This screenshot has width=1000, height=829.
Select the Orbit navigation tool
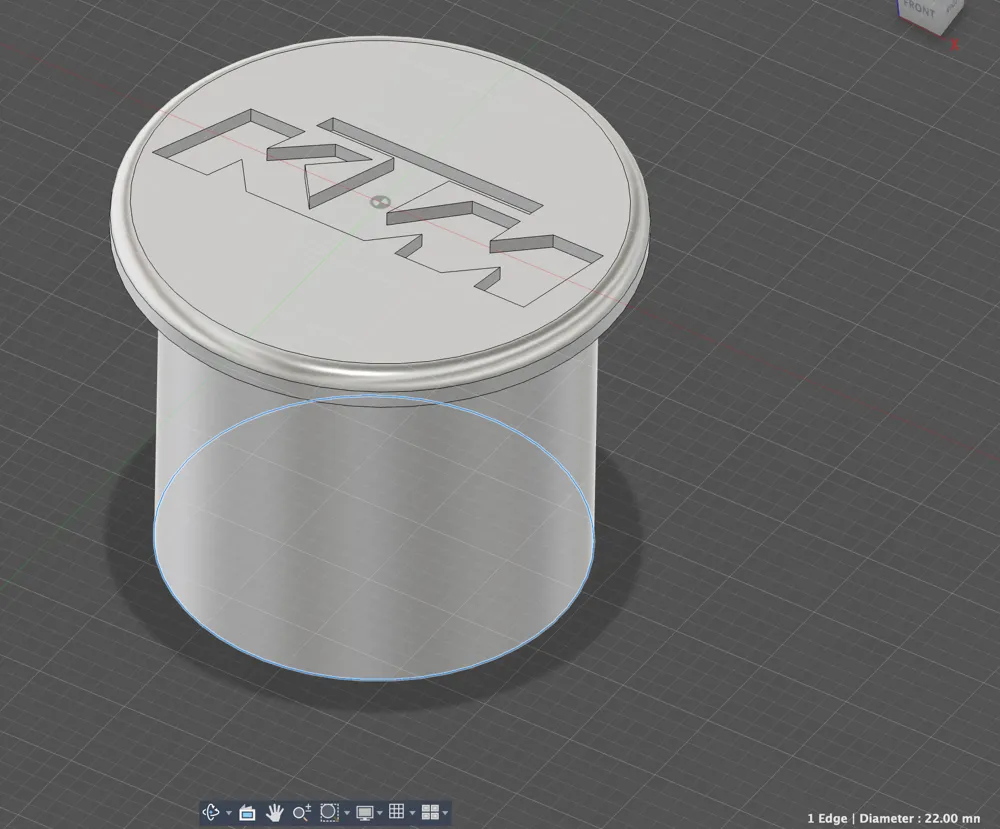[x=210, y=812]
